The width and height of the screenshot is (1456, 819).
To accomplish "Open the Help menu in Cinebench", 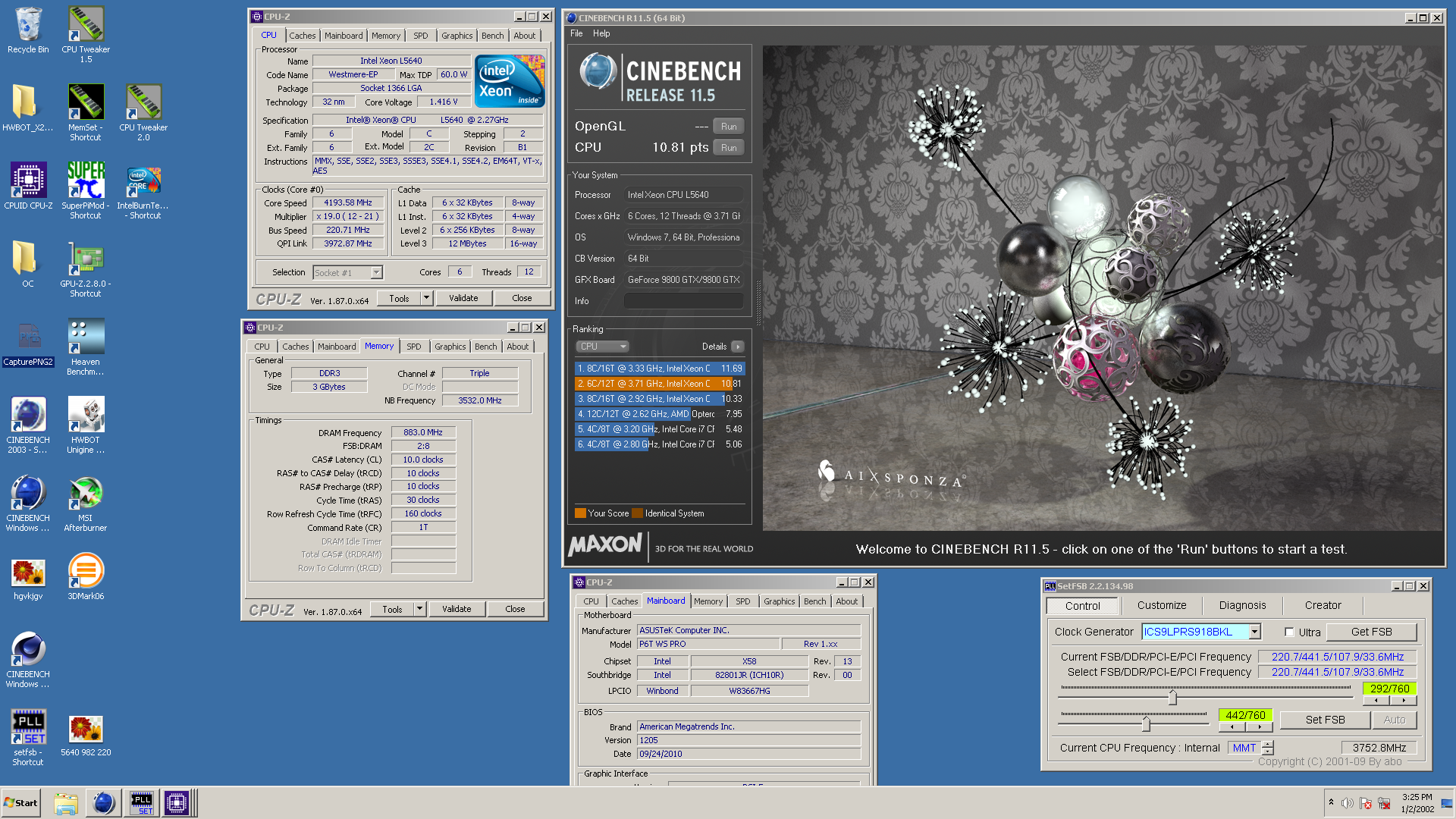I will [601, 33].
